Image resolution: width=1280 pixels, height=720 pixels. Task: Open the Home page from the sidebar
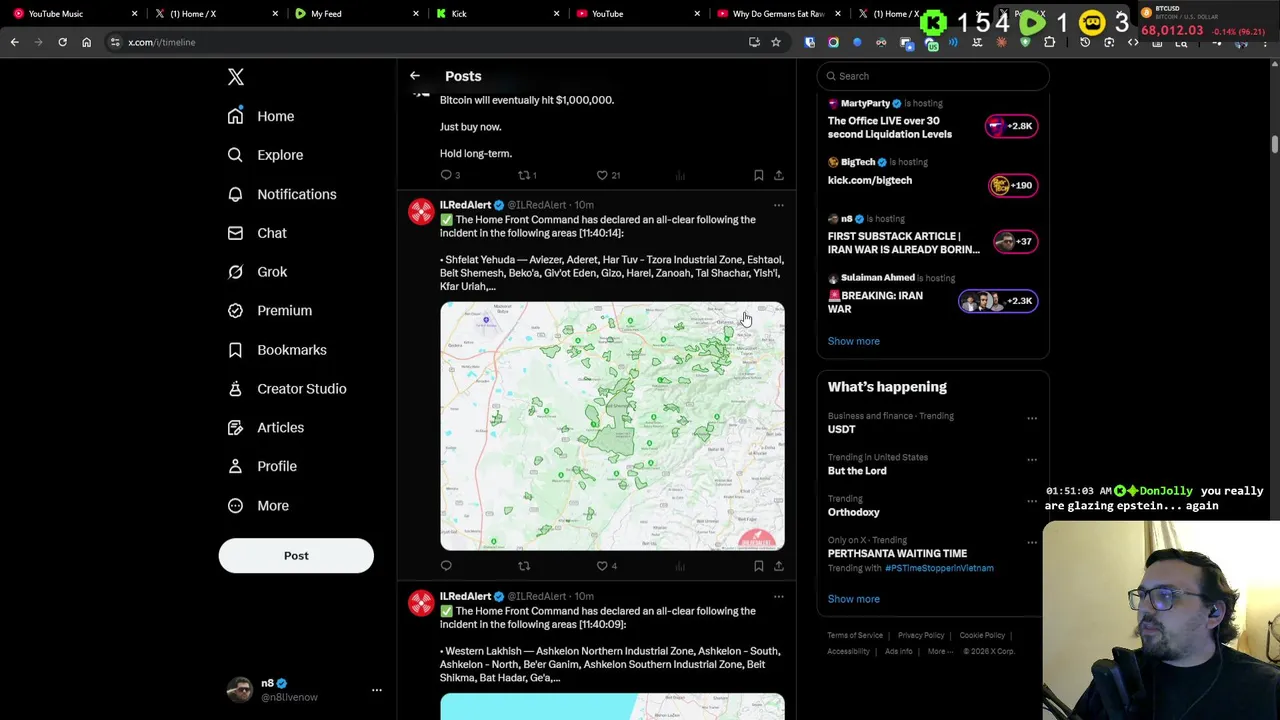261,116
